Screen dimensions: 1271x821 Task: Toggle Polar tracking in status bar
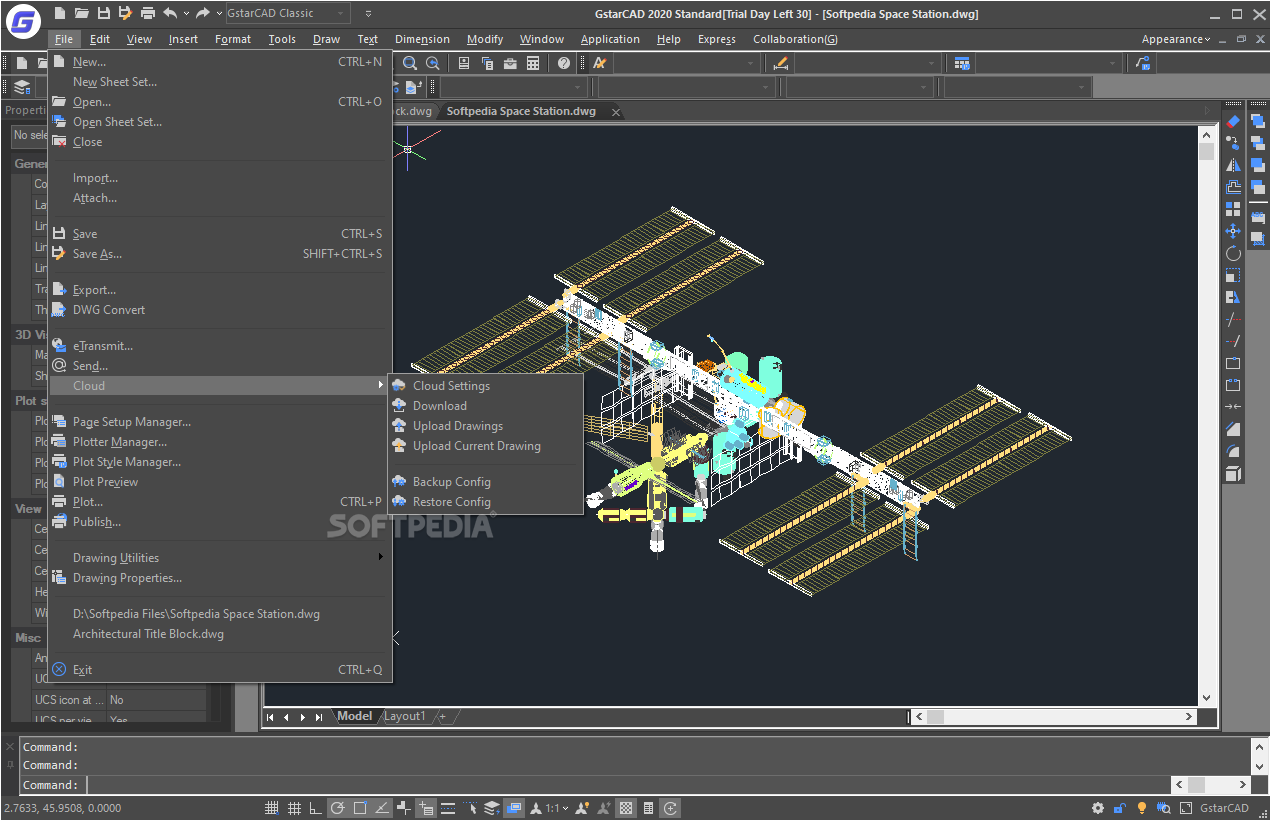[x=338, y=808]
